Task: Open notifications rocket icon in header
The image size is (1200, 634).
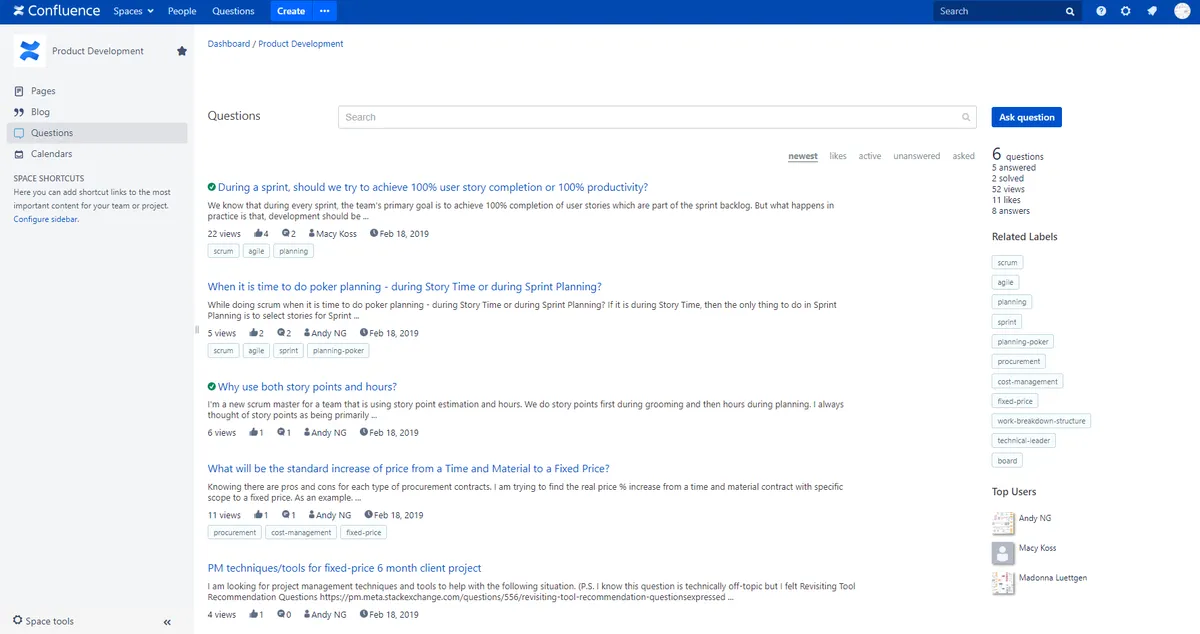Action: click(x=1151, y=11)
